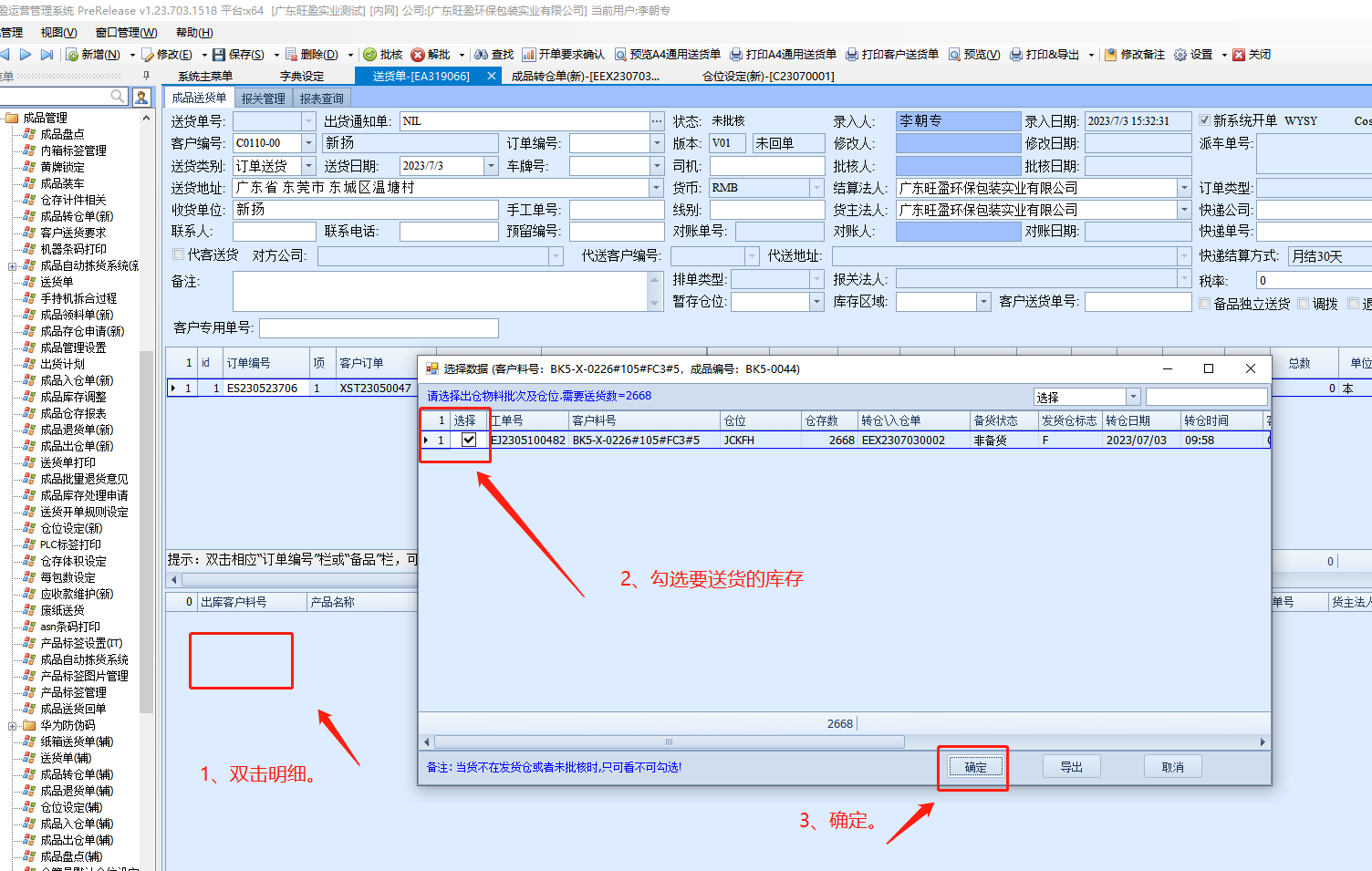Click the 解批 un-approve red icon

pos(418,55)
